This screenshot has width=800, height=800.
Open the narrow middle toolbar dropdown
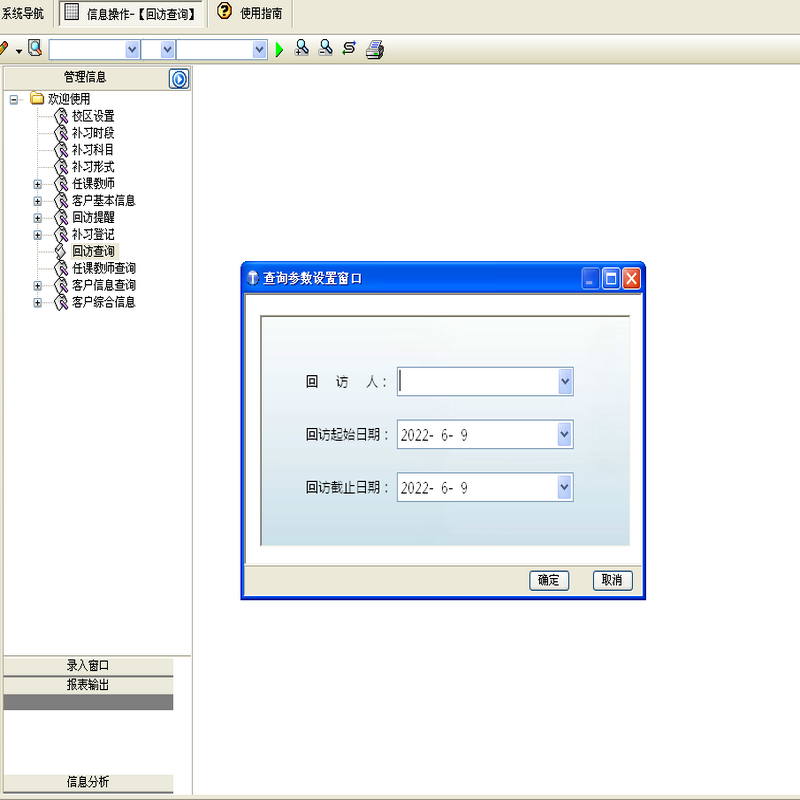[167, 49]
